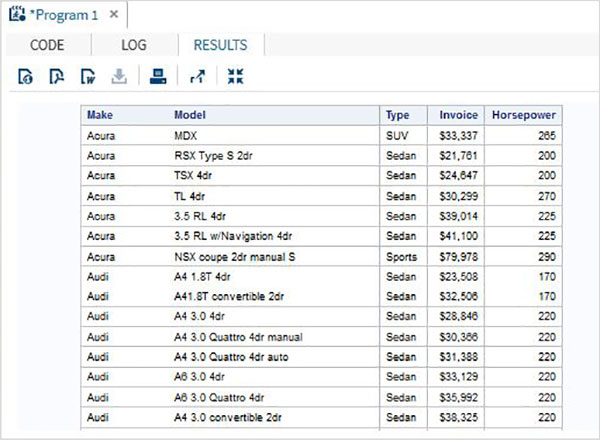This screenshot has width=600, height=440.
Task: Download results as PDF file
Action: 57,76
